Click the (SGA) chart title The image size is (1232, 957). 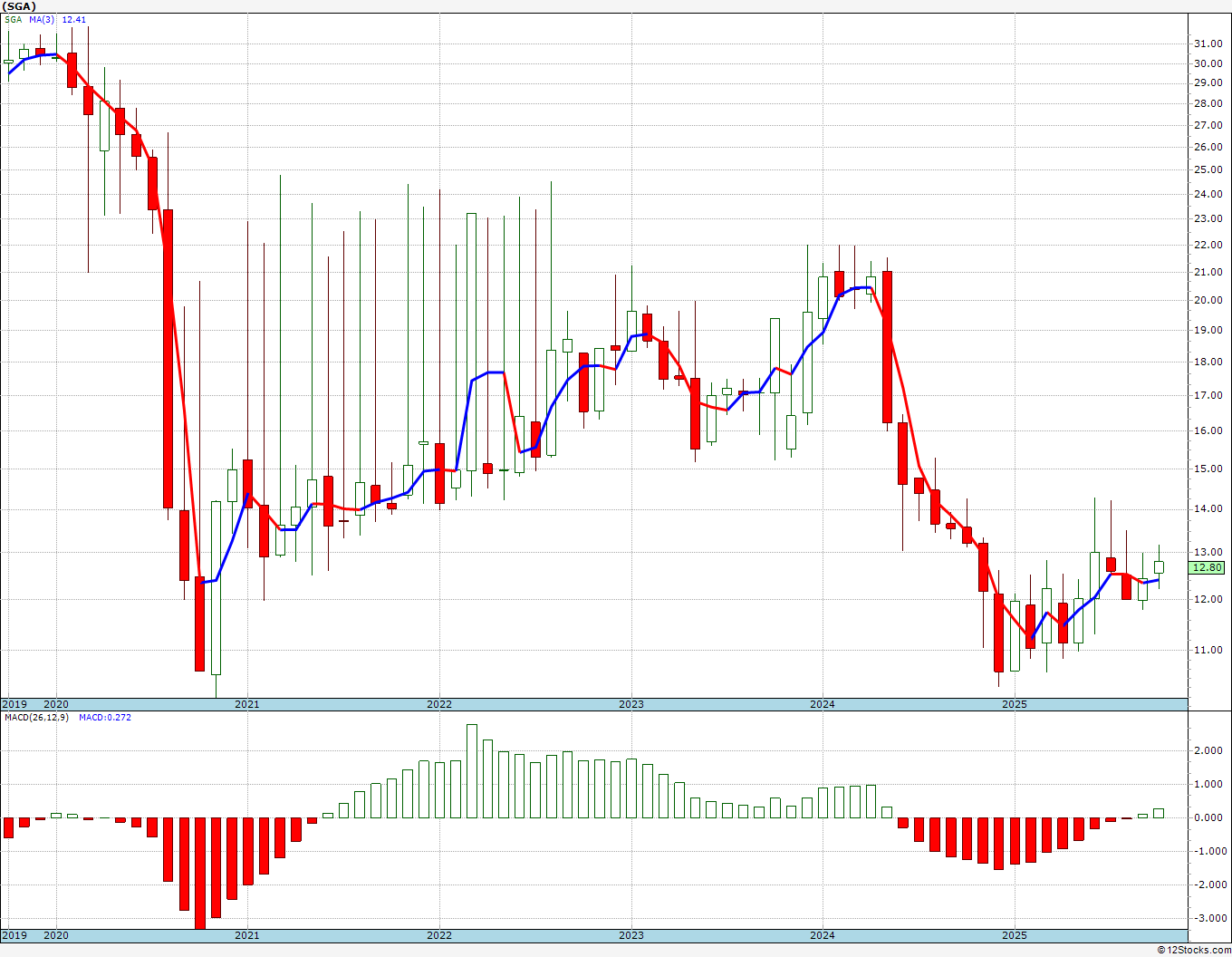pyautogui.click(x=19, y=6)
